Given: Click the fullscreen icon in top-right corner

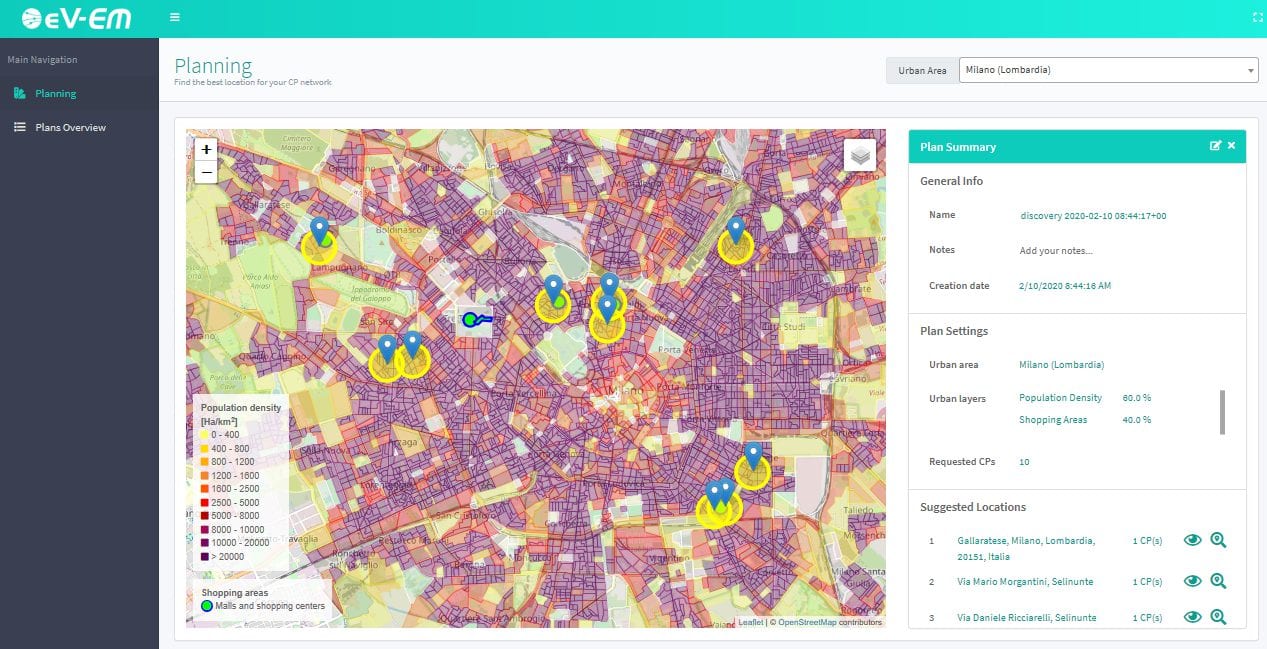Looking at the screenshot, I should (x=1257, y=17).
